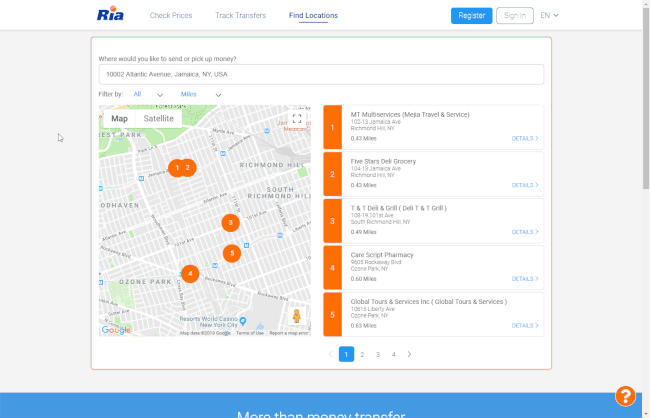Image resolution: width=650 pixels, height=418 pixels.
Task: Click the 0.60 Miles distance text
Action: point(364,279)
